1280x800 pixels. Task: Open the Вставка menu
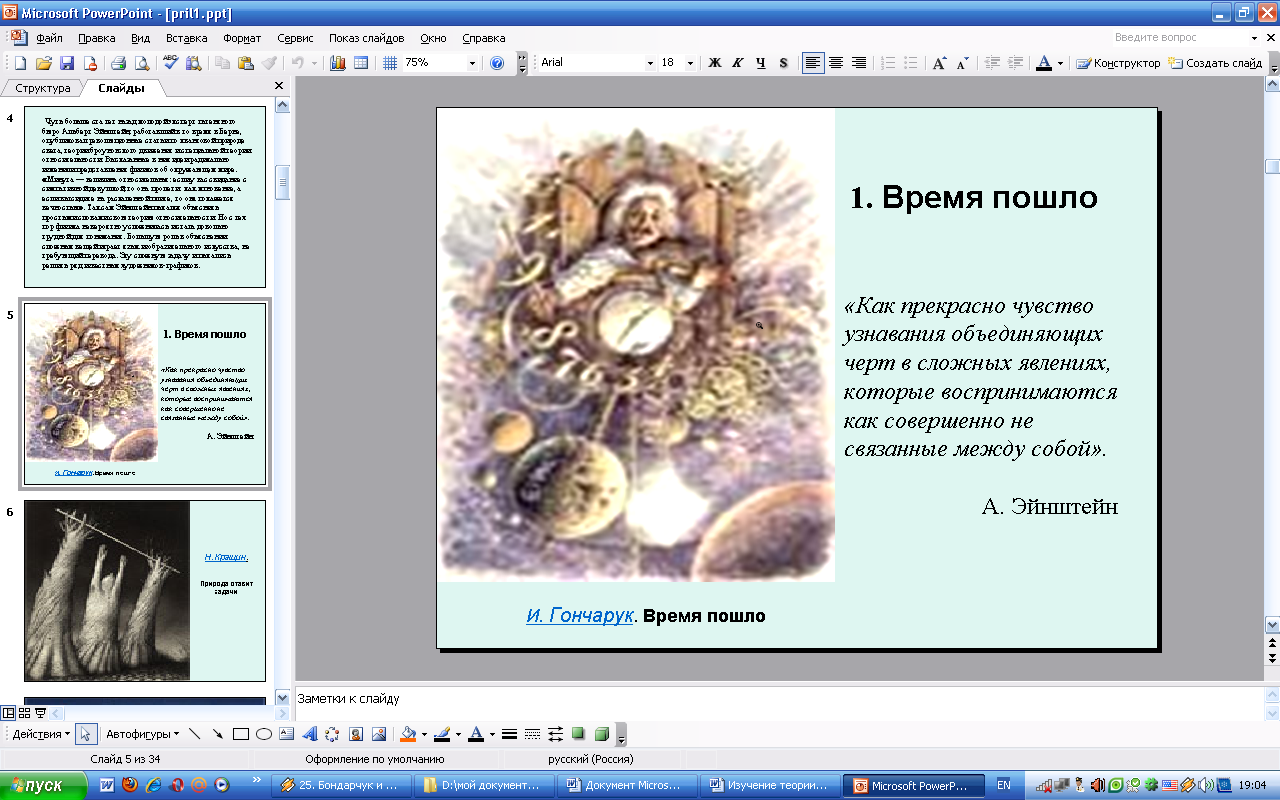tap(187, 38)
